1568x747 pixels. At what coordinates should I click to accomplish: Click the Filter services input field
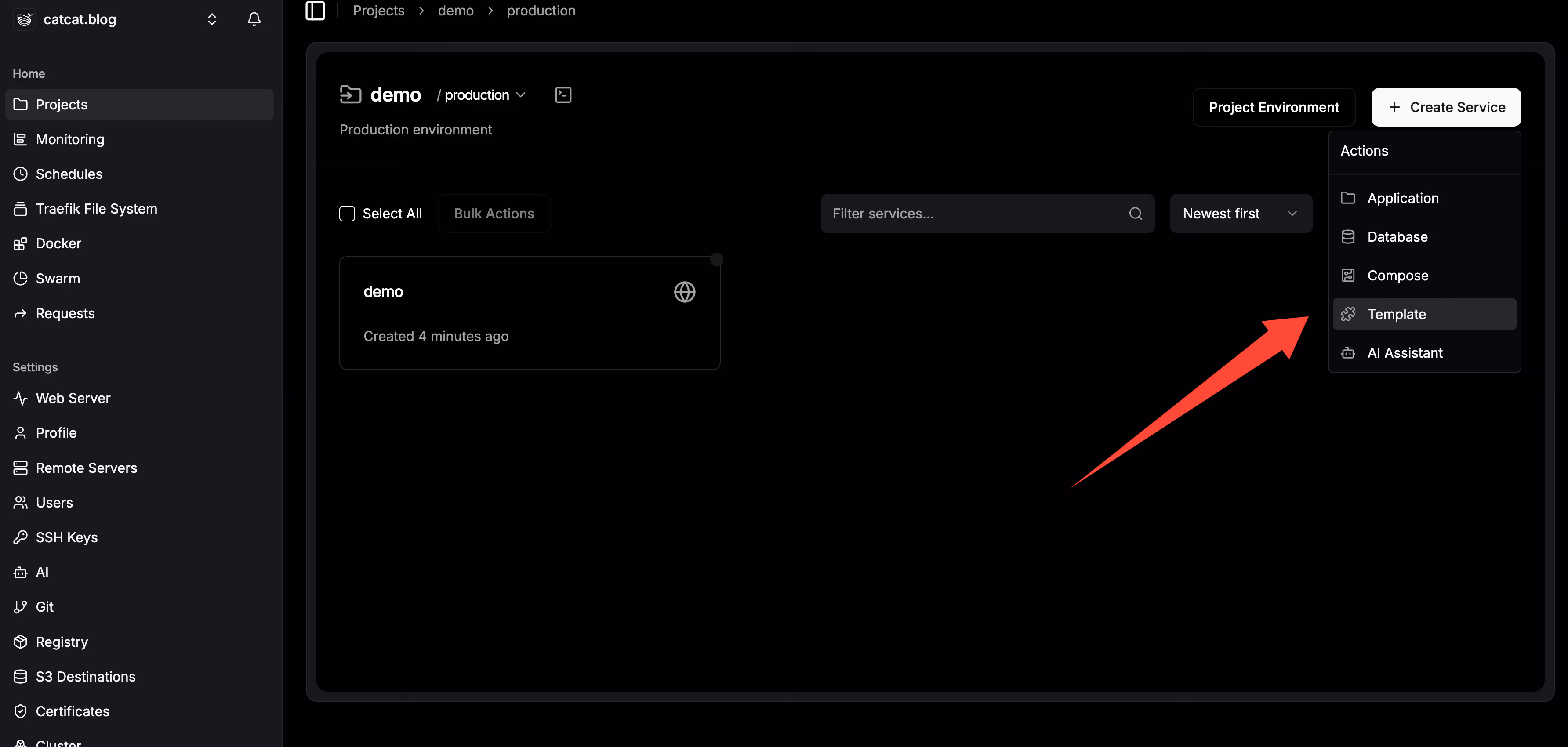tap(974, 214)
